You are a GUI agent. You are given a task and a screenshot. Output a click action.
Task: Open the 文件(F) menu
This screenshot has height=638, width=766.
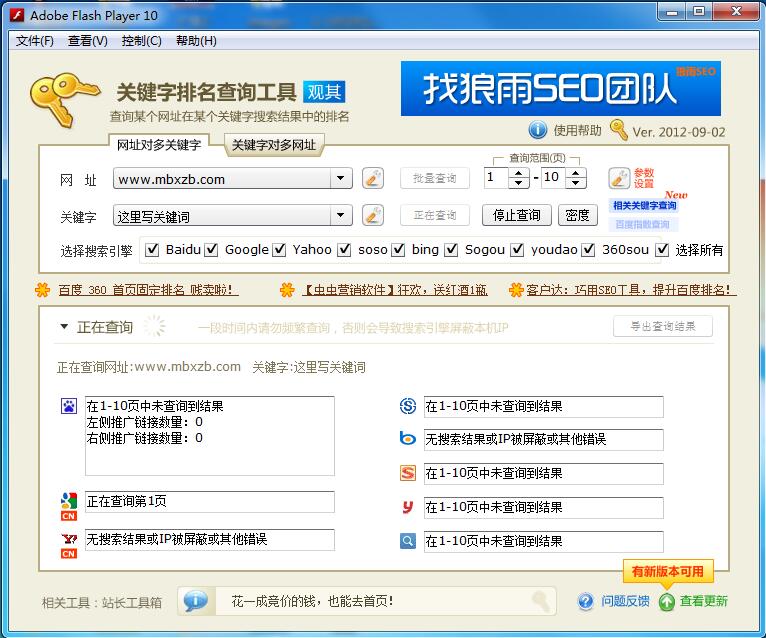coord(35,41)
